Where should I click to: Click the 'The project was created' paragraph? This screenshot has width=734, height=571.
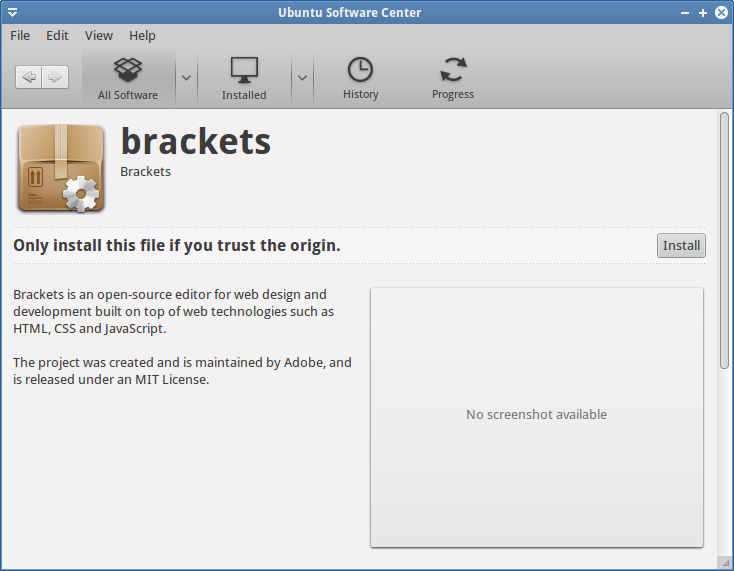pyautogui.click(x=182, y=371)
